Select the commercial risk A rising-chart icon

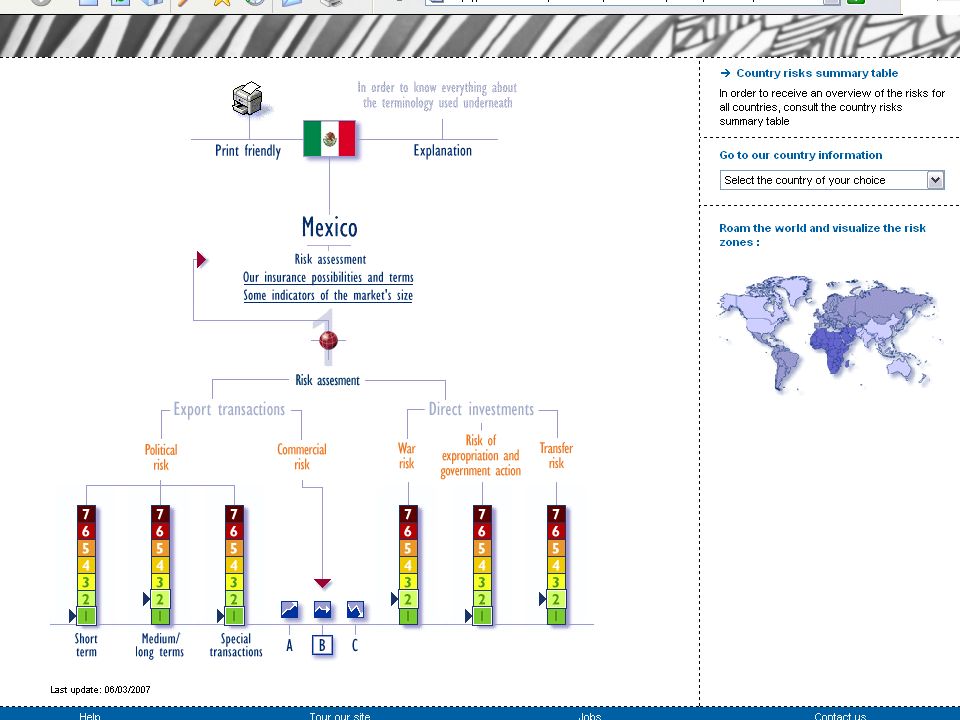click(x=290, y=609)
